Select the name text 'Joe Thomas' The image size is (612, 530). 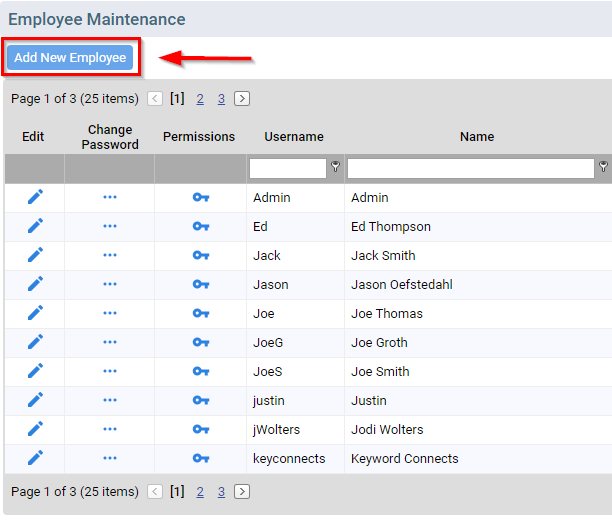click(387, 313)
